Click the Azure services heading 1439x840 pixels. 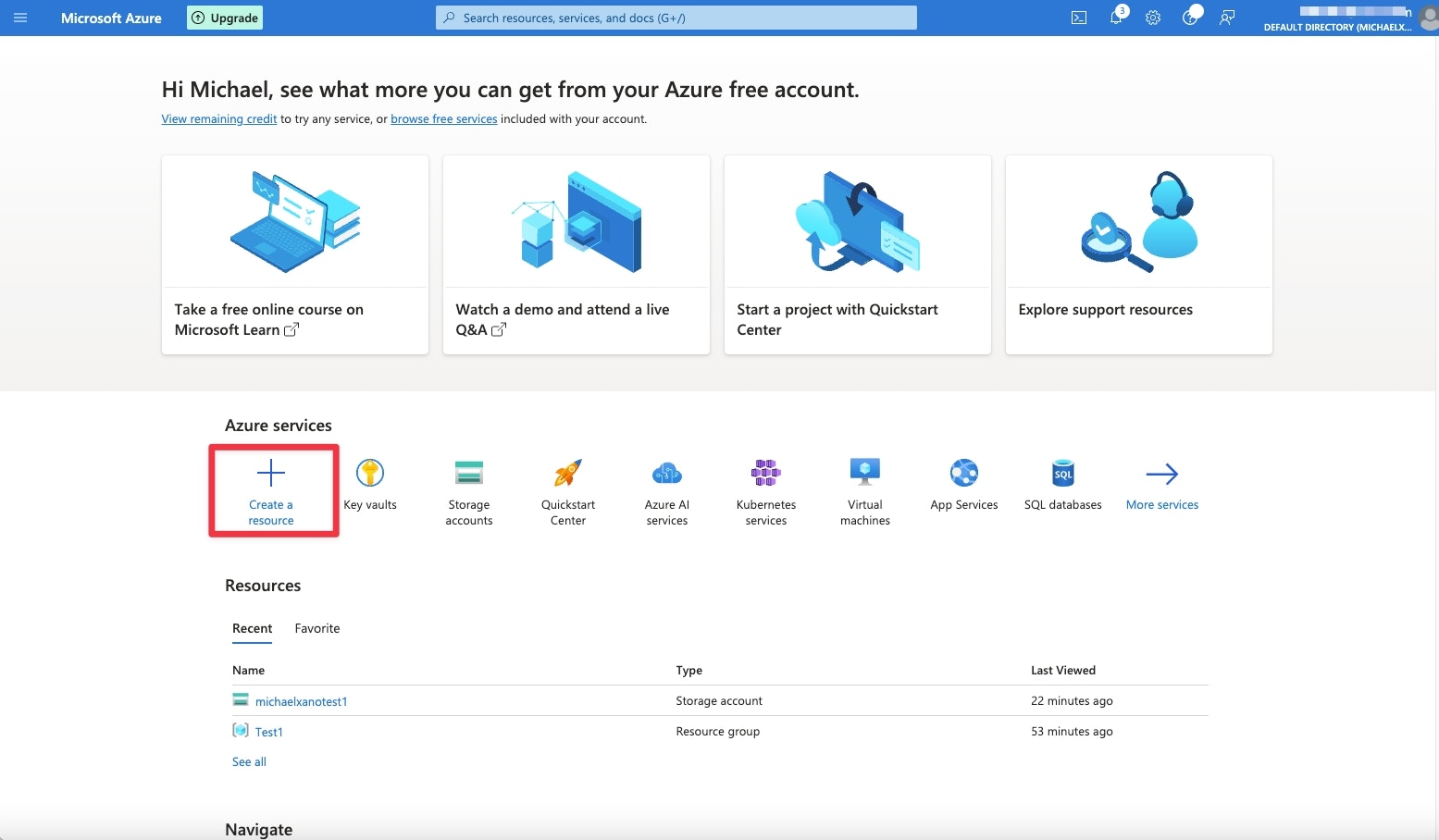click(279, 426)
